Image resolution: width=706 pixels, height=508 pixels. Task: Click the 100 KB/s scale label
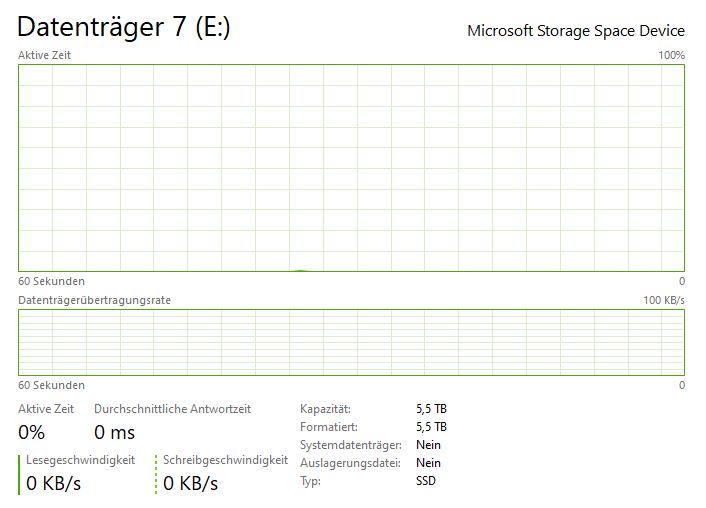(664, 300)
